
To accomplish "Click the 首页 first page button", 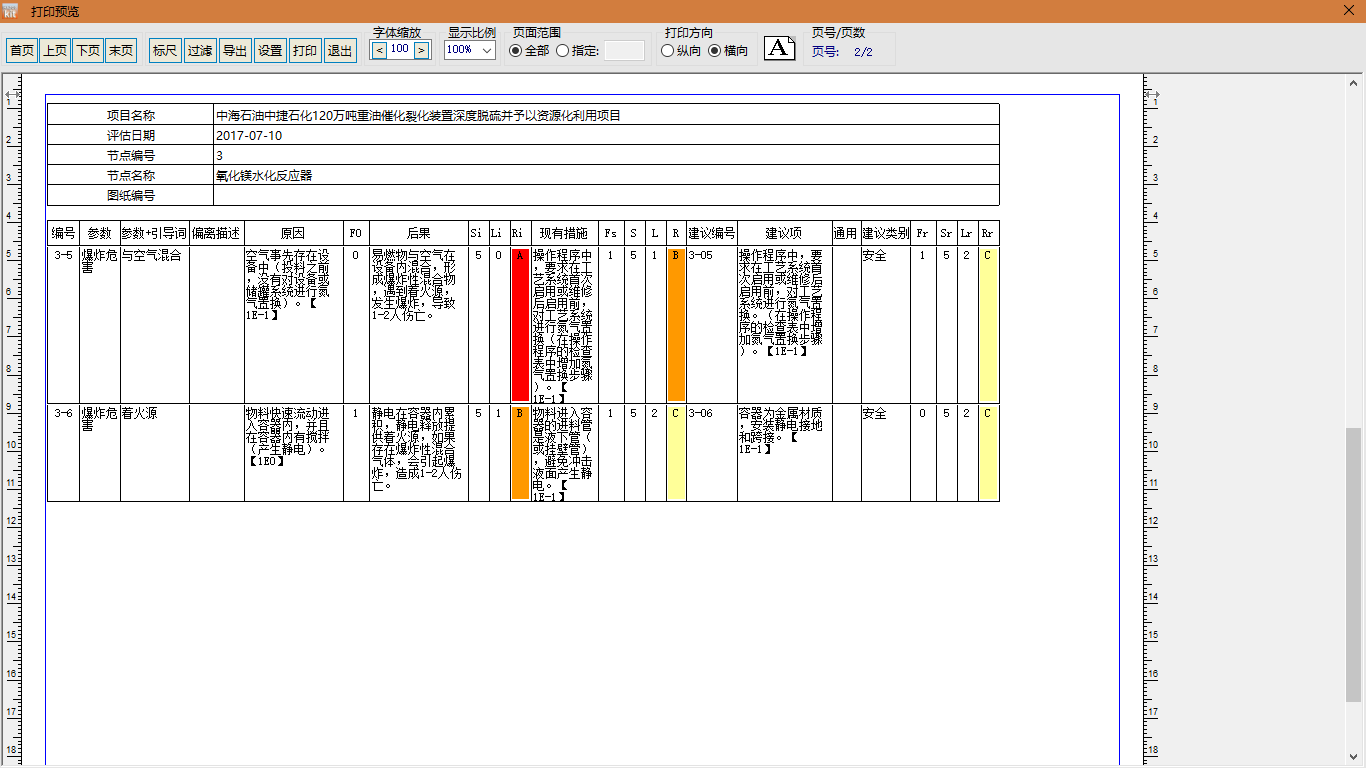I will [x=22, y=50].
